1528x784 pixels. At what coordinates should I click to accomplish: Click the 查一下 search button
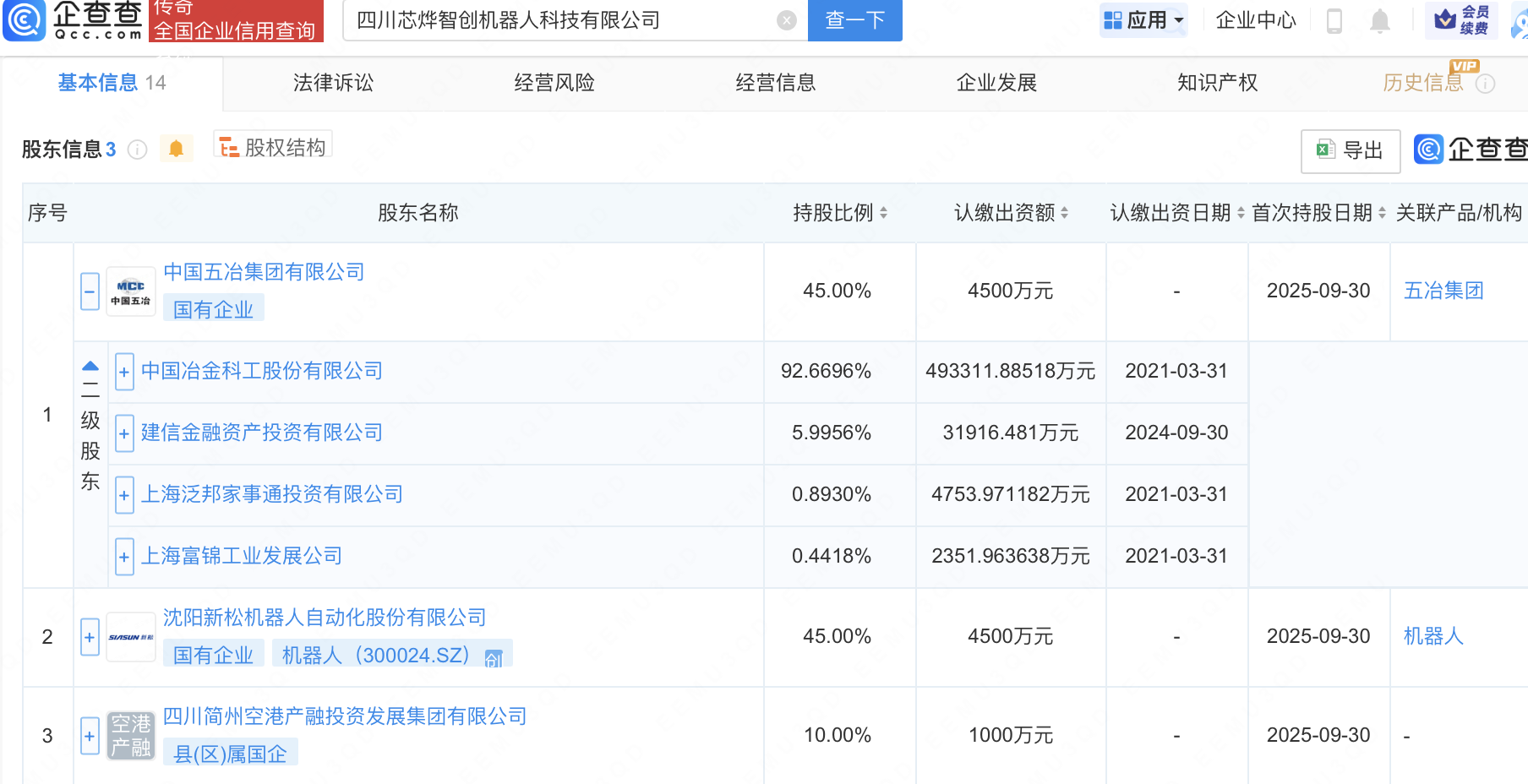(x=854, y=20)
